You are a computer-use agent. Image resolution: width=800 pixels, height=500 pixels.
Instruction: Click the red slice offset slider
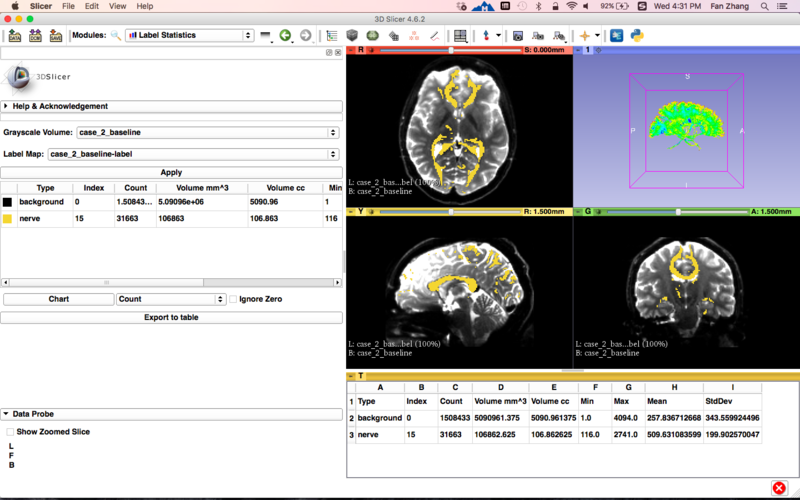click(450, 49)
